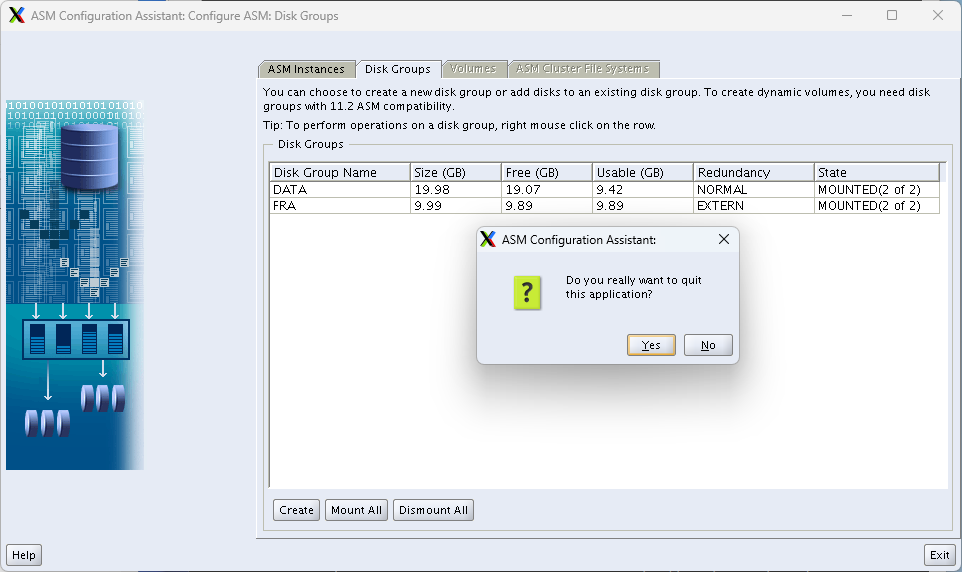Click the database cylinder side illustration
The width and height of the screenshot is (962, 572).
click(75, 285)
